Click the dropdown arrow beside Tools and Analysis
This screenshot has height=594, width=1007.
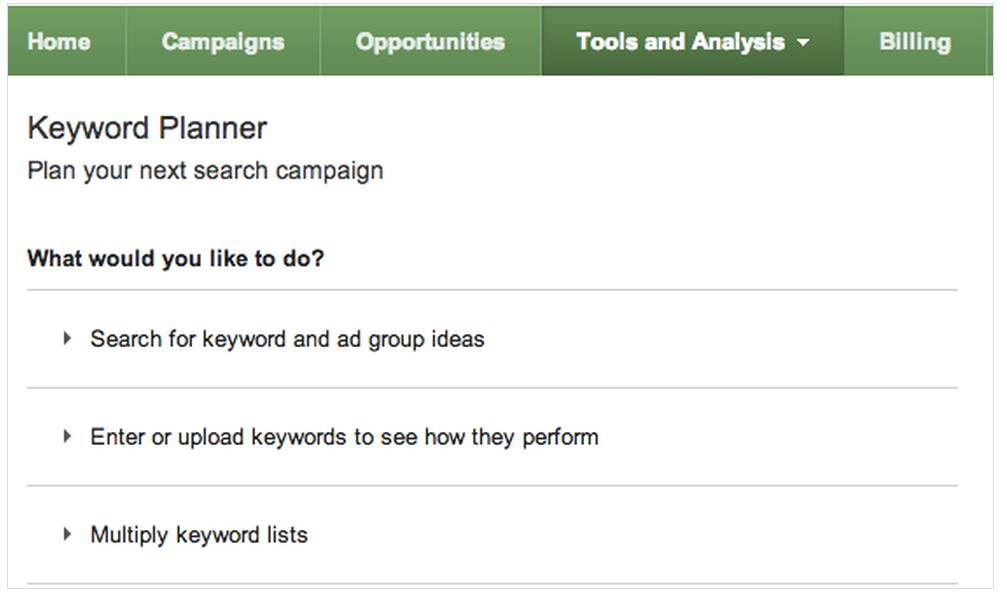(x=803, y=43)
